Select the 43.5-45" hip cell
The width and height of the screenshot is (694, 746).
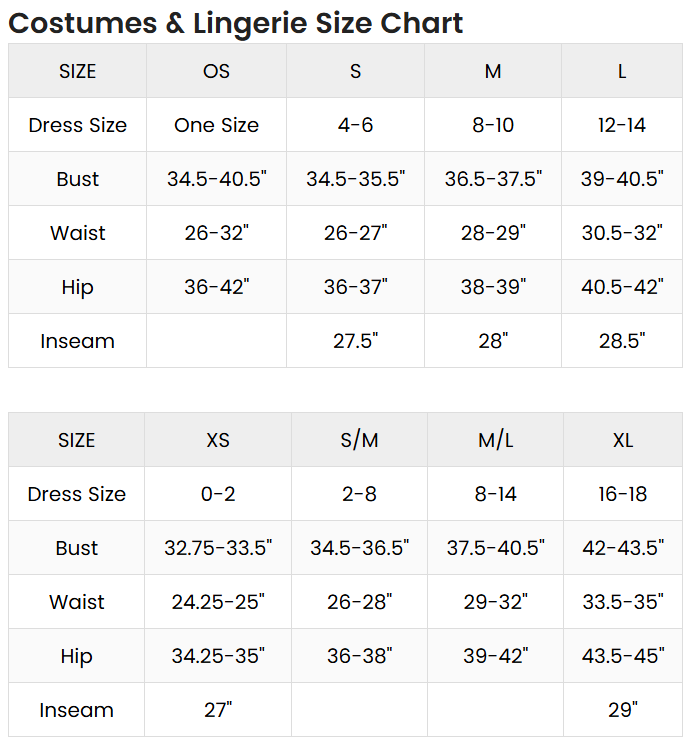(623, 656)
